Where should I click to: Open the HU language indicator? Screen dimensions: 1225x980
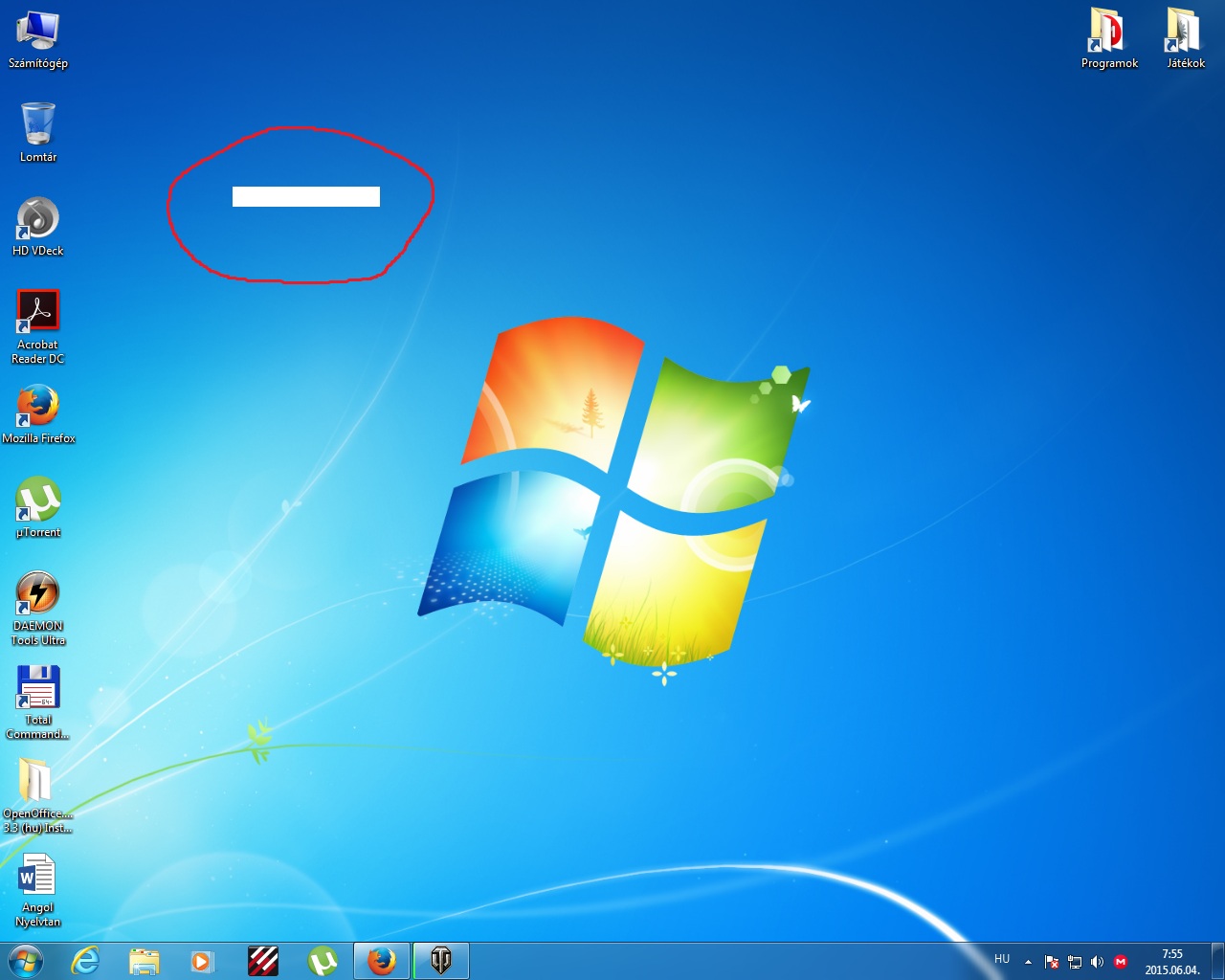[x=1002, y=959]
